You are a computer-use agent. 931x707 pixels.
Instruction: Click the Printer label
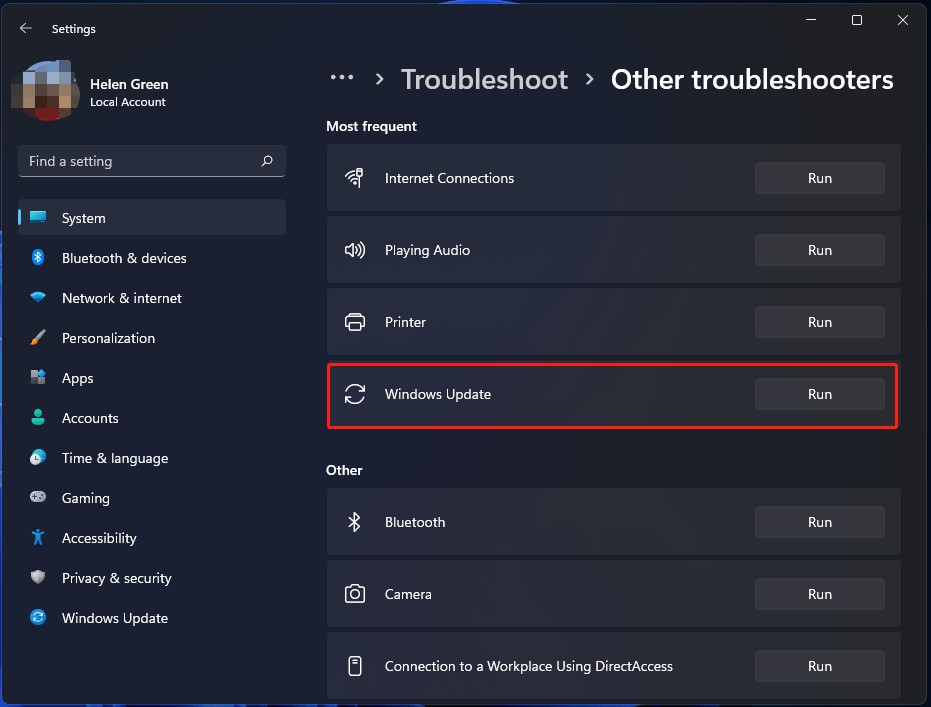coord(405,322)
